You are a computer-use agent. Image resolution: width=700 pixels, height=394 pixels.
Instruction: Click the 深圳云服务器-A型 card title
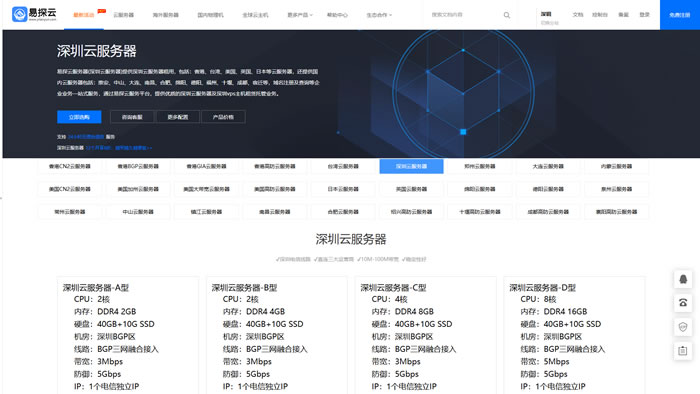click(x=96, y=288)
